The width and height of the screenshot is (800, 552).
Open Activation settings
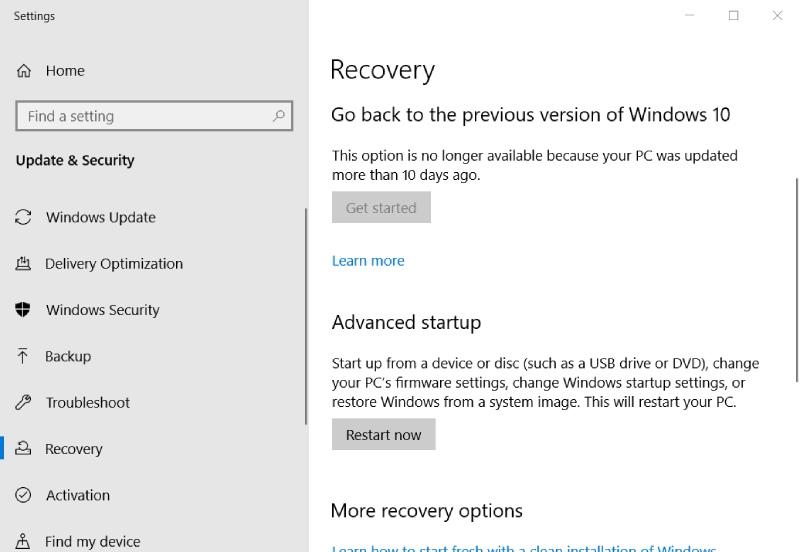click(78, 495)
